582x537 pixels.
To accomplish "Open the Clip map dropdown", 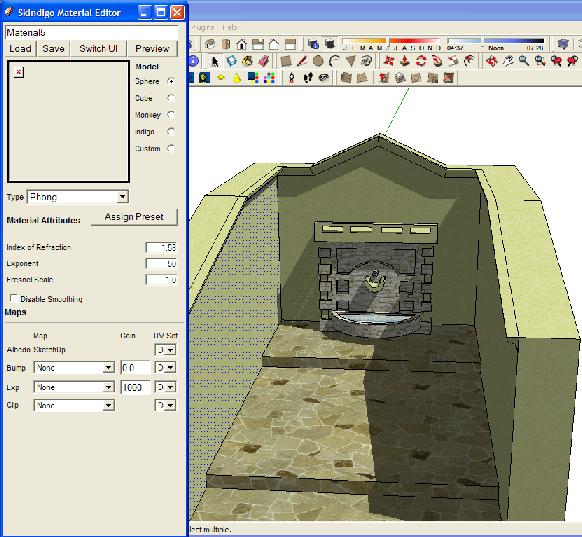I will coord(108,405).
